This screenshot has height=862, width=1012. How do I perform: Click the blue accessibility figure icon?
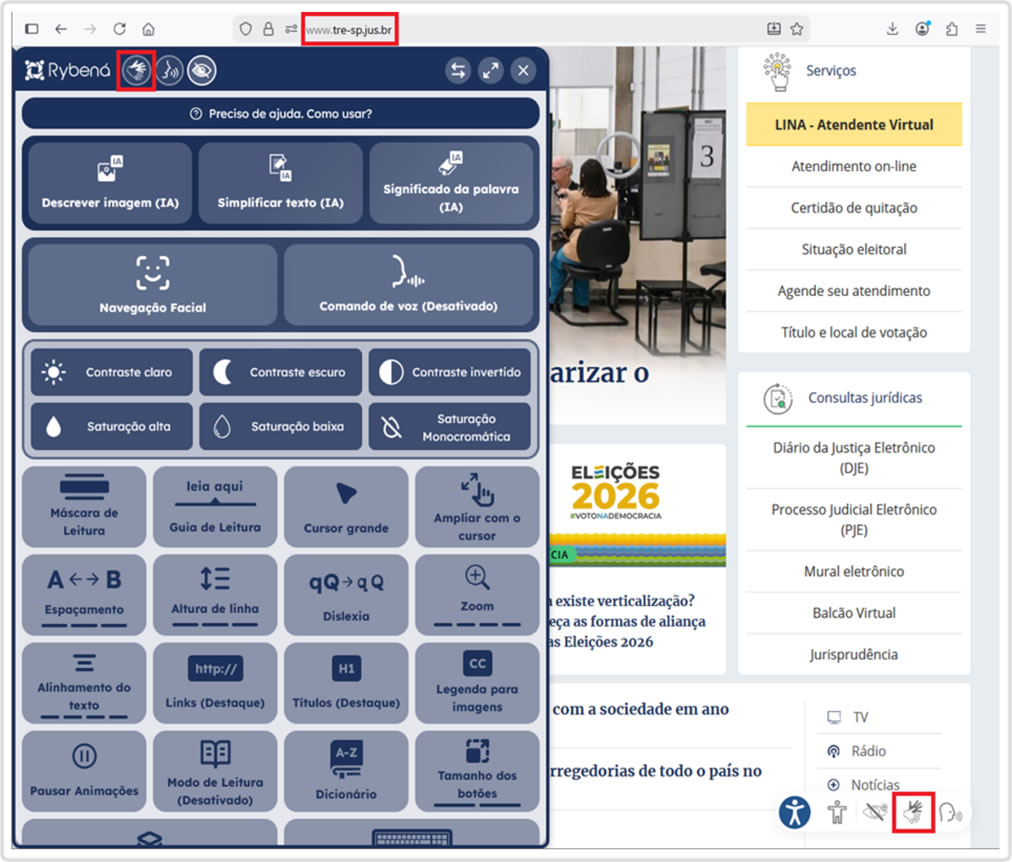(795, 812)
